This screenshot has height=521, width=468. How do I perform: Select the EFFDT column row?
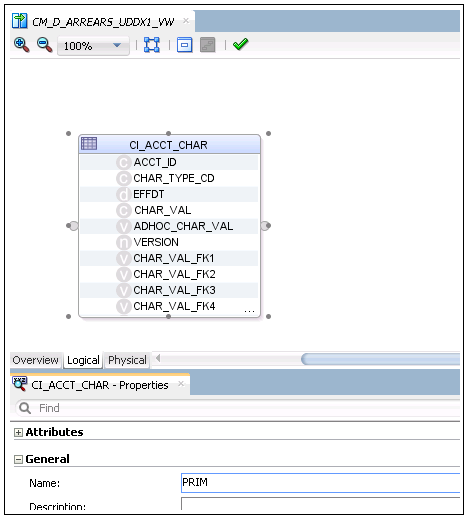coord(169,194)
